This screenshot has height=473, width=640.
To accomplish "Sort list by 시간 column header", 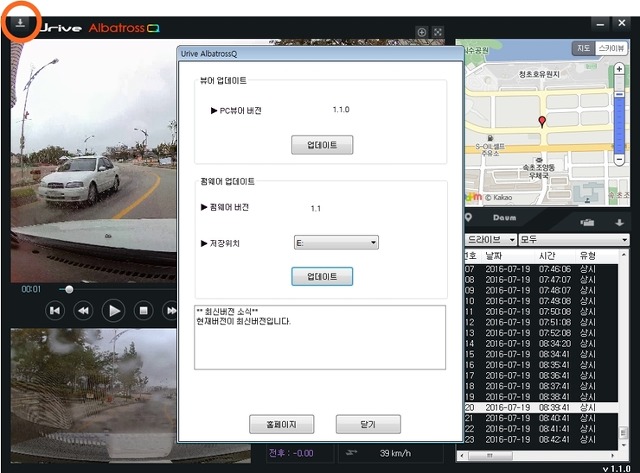I will click(x=555, y=256).
